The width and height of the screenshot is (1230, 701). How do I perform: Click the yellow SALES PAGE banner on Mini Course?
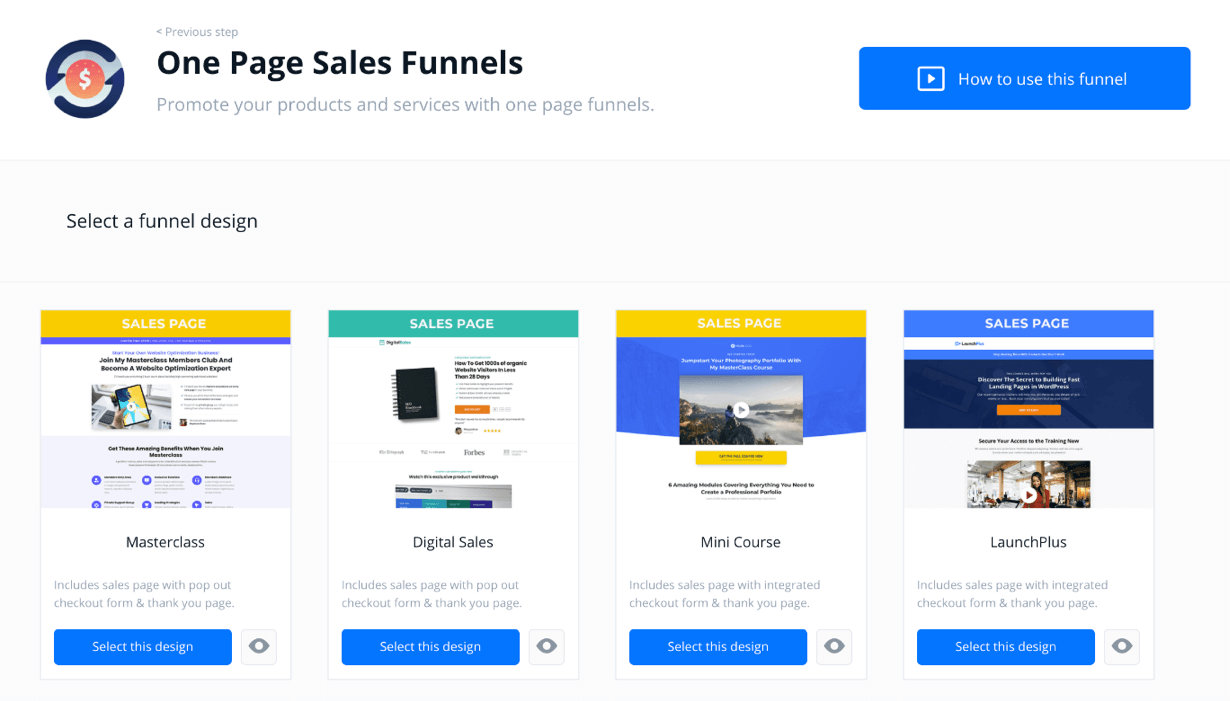click(x=741, y=323)
